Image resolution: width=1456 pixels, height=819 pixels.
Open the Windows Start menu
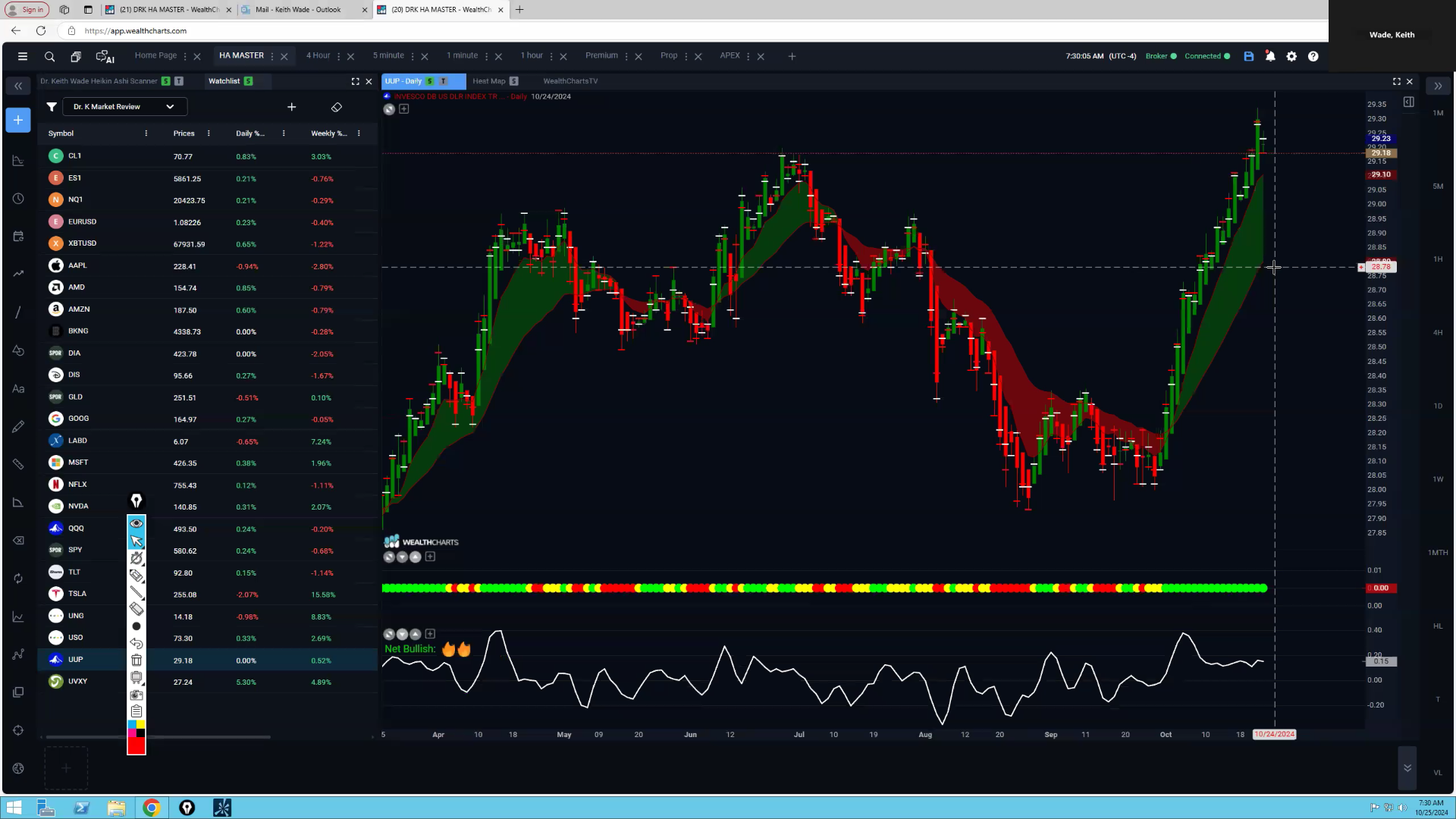[14, 808]
